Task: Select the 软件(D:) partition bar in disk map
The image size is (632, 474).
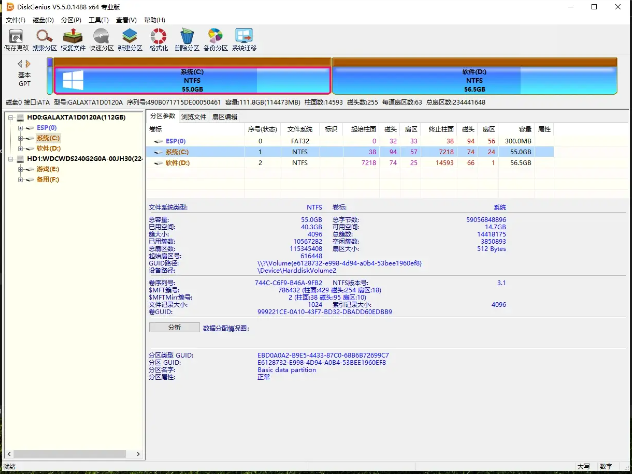Action: (473, 78)
